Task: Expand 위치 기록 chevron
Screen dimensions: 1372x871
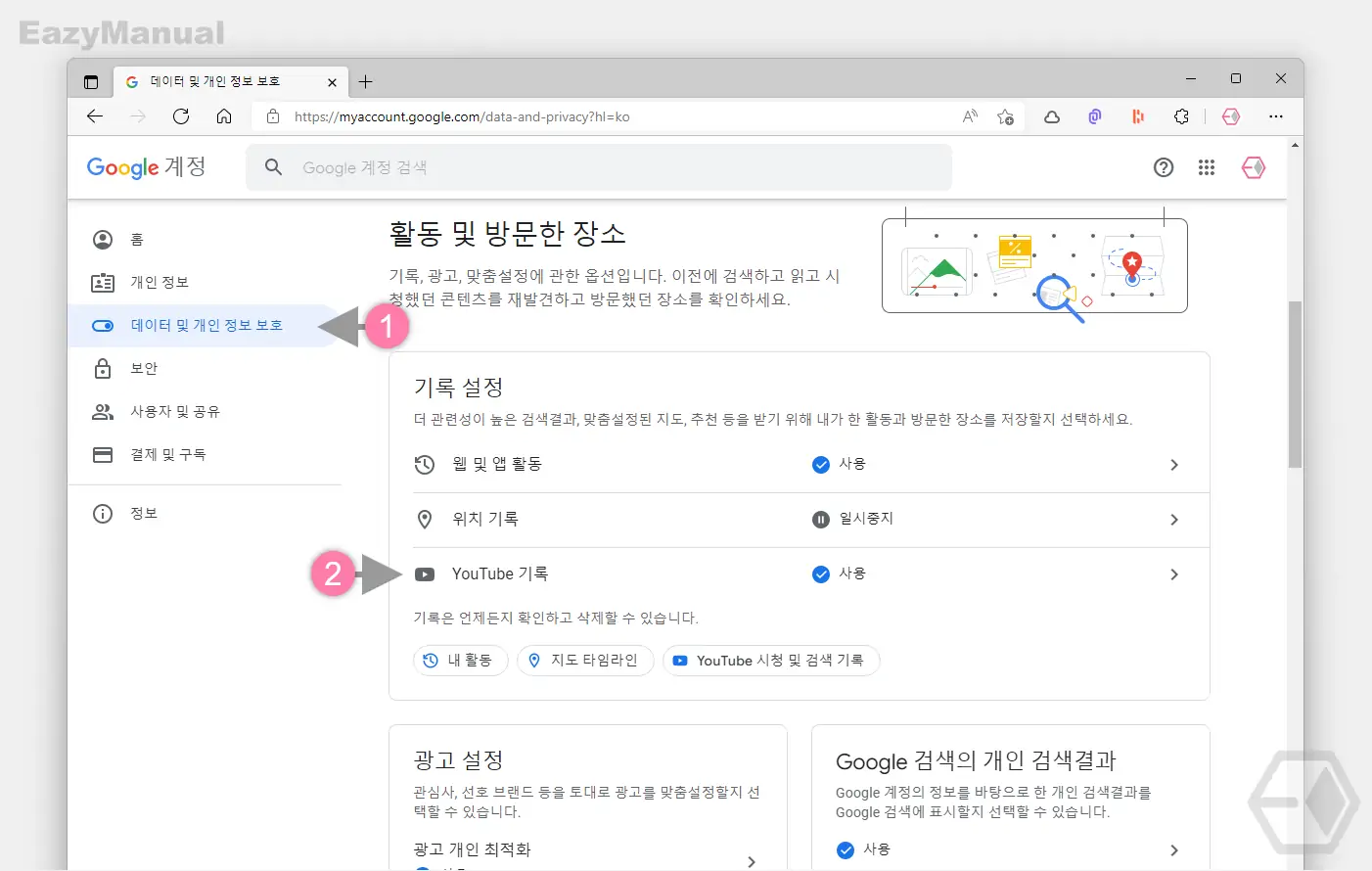Action: pos(1174,520)
